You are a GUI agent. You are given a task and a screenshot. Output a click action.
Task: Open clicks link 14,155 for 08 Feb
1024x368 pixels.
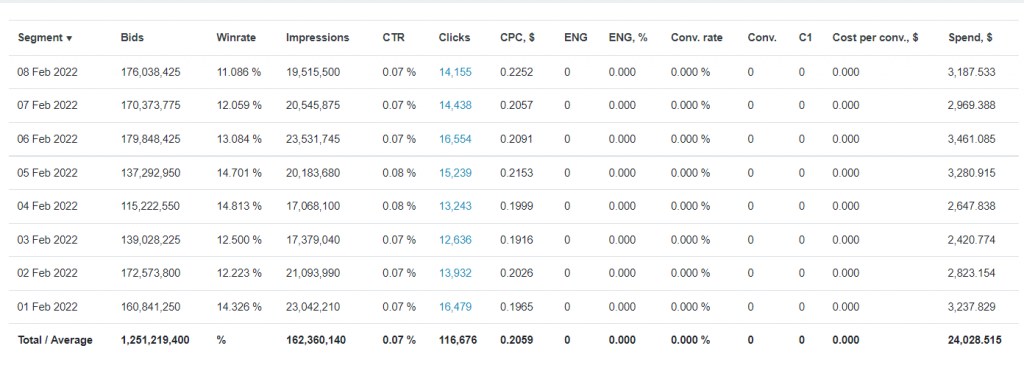click(x=455, y=72)
